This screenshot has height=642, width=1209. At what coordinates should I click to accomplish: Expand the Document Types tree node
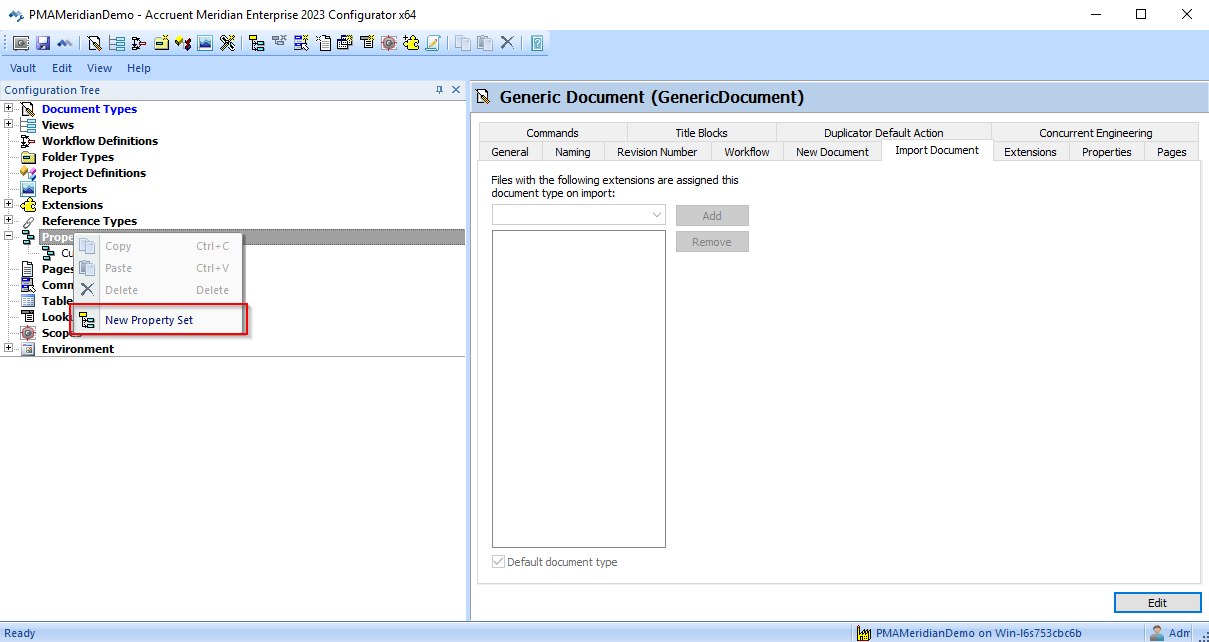point(9,108)
